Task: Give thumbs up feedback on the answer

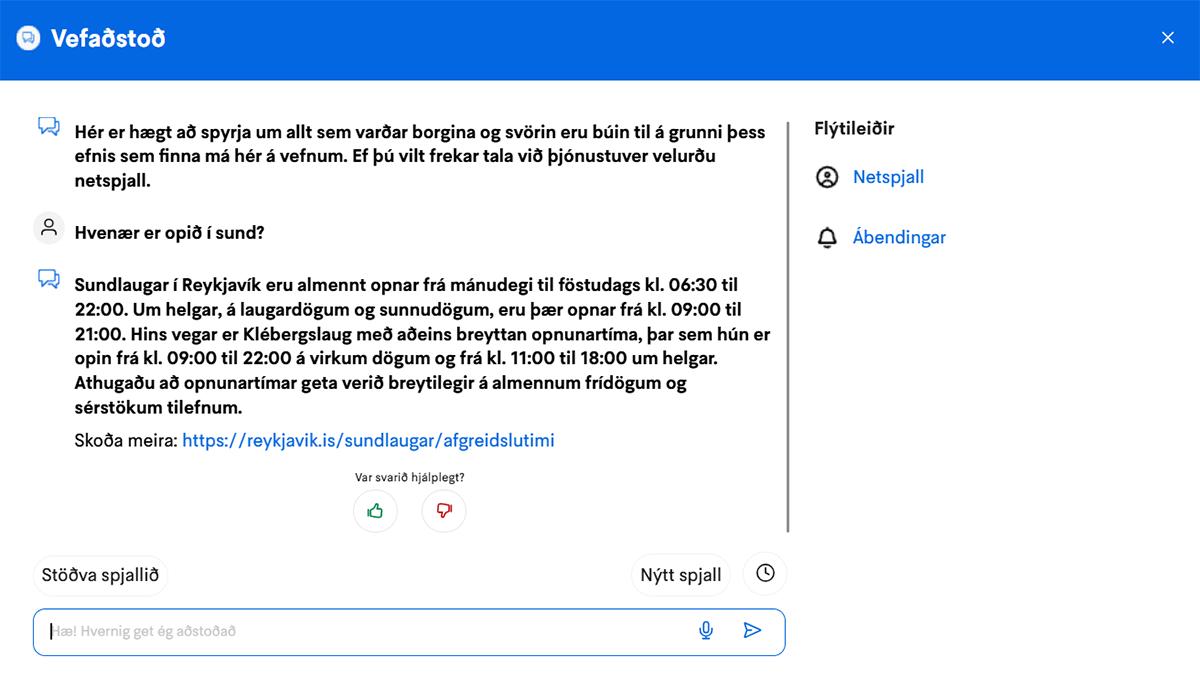Action: (375, 511)
